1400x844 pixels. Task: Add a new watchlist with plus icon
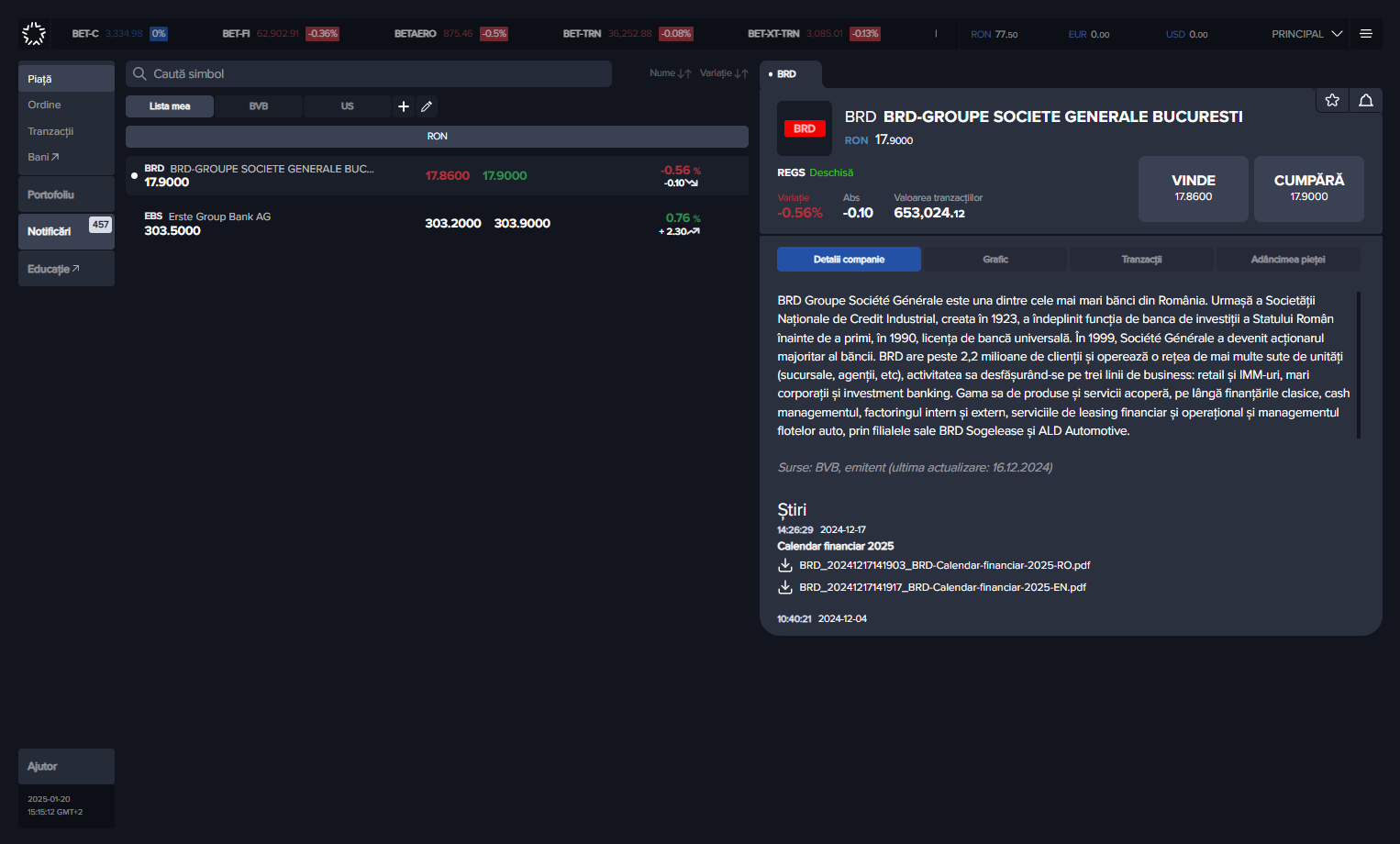pyautogui.click(x=404, y=106)
